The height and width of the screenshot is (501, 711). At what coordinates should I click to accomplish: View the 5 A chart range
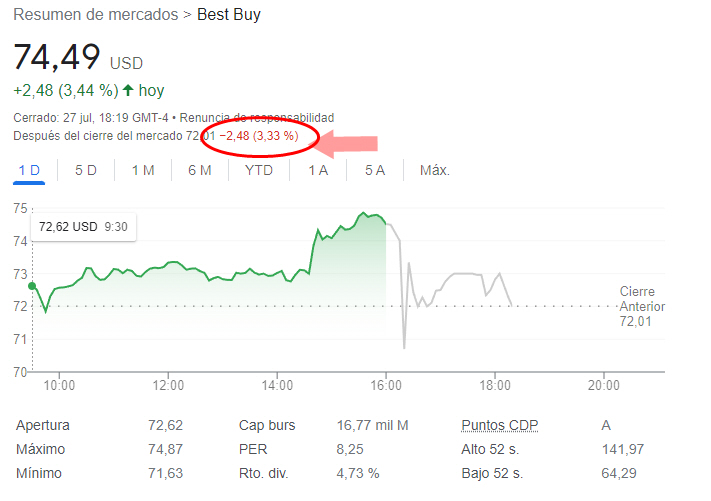(375, 170)
